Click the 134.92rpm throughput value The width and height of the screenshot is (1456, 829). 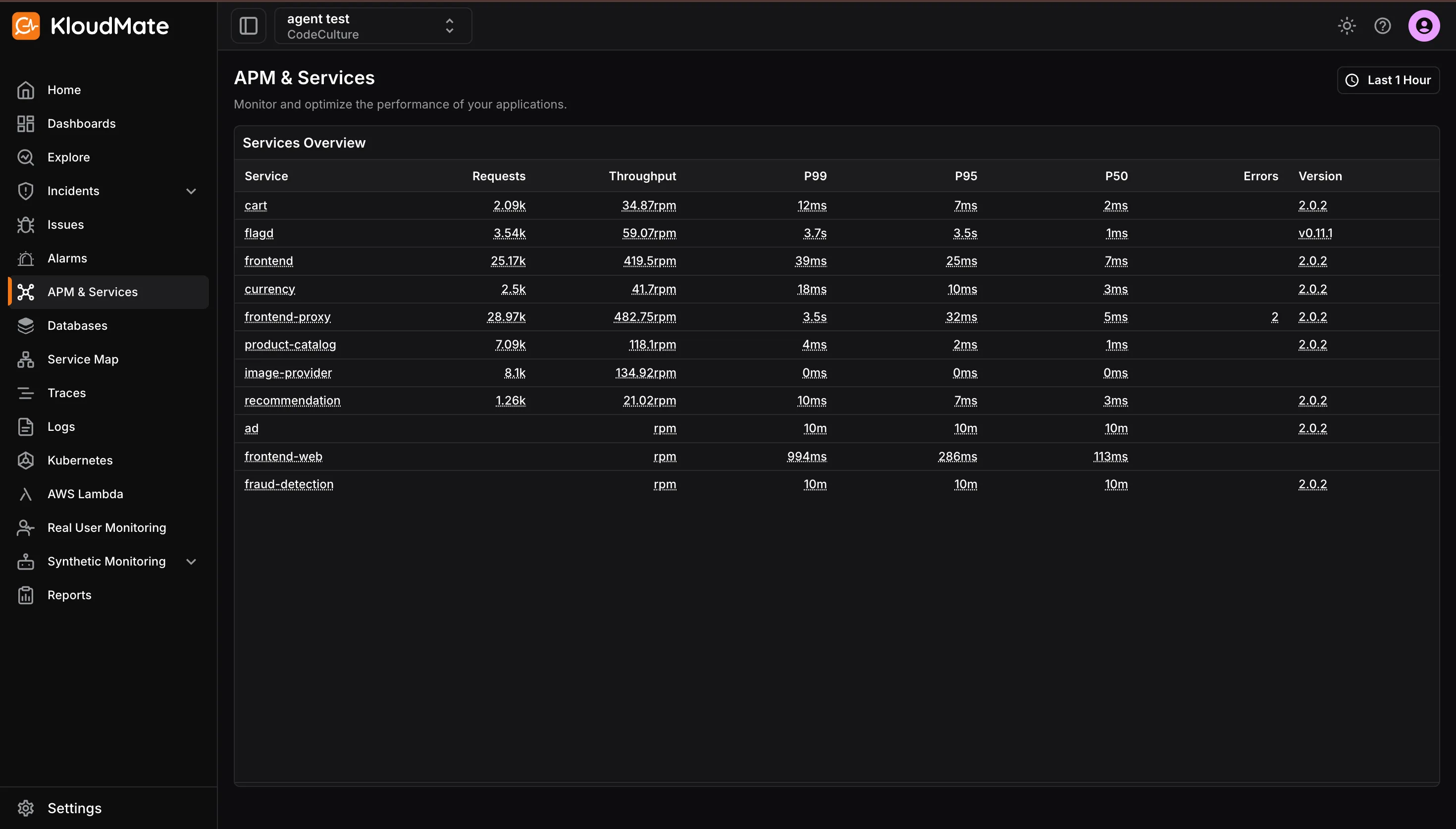pos(646,373)
